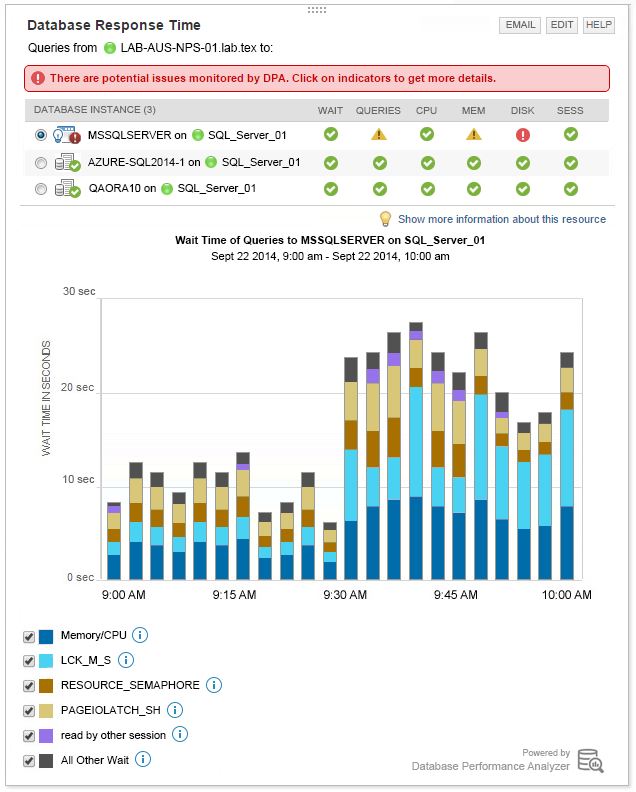This screenshot has height=792, width=636.
Task: Click the AZURE-SQL2014-1 MEM status indicator
Action: tap(474, 163)
